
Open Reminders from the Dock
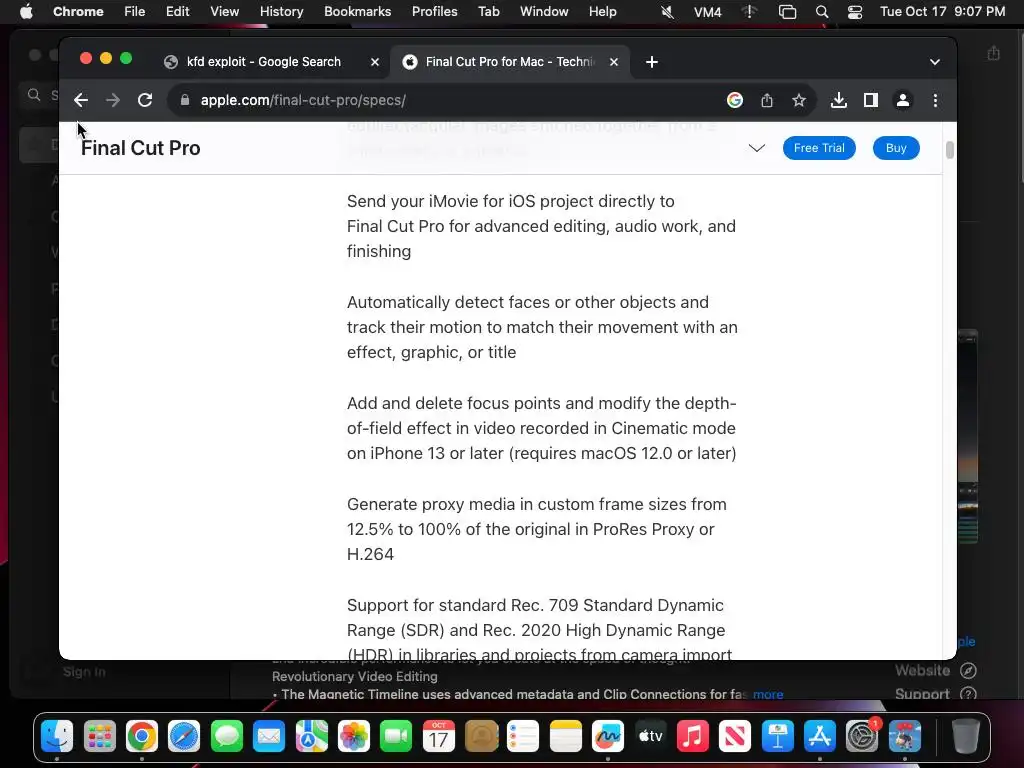click(x=523, y=737)
